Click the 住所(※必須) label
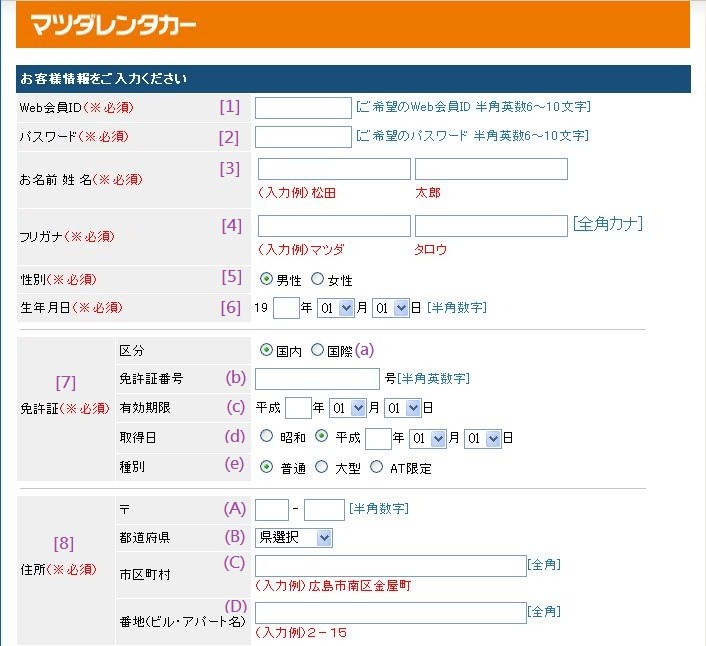706x646 pixels. pos(59,569)
